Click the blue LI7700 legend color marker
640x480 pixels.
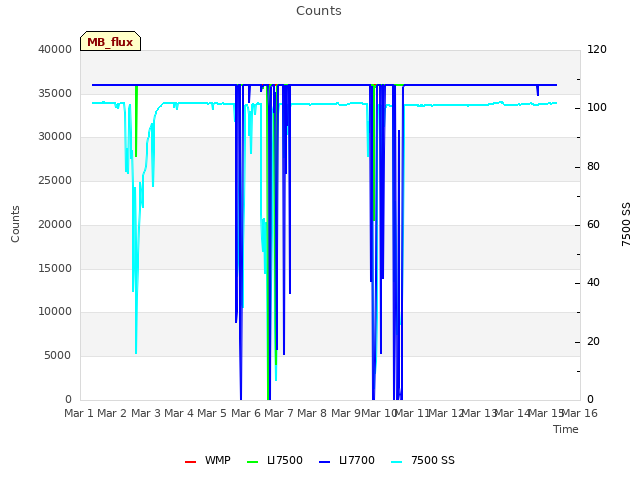(x=324, y=462)
